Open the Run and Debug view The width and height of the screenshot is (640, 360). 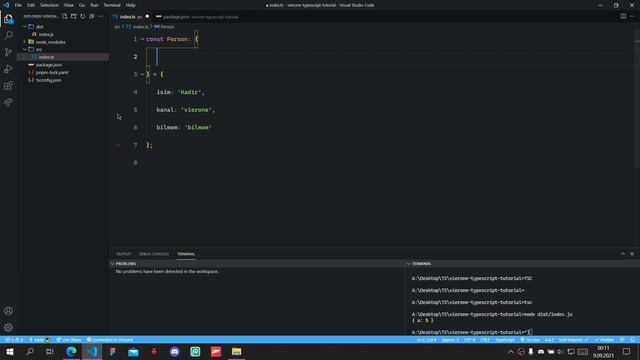click(x=8, y=69)
